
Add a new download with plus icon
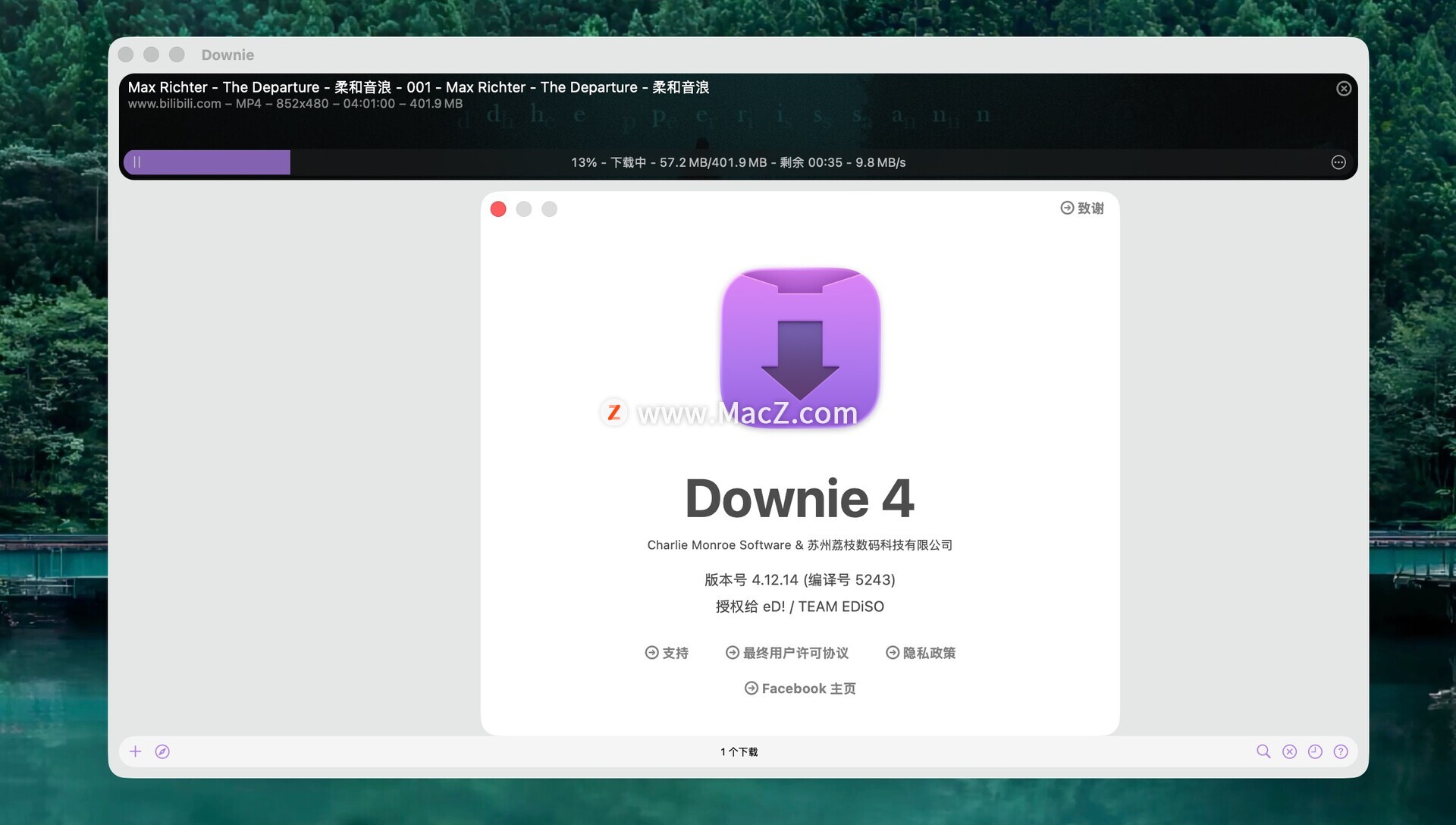pyautogui.click(x=136, y=751)
